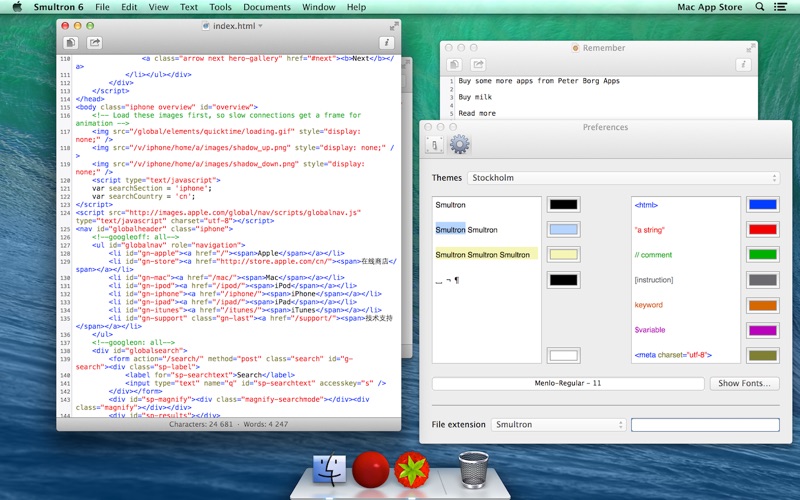Click the share icon in index.html toolbar
This screenshot has width=800, height=500.
tap(94, 43)
